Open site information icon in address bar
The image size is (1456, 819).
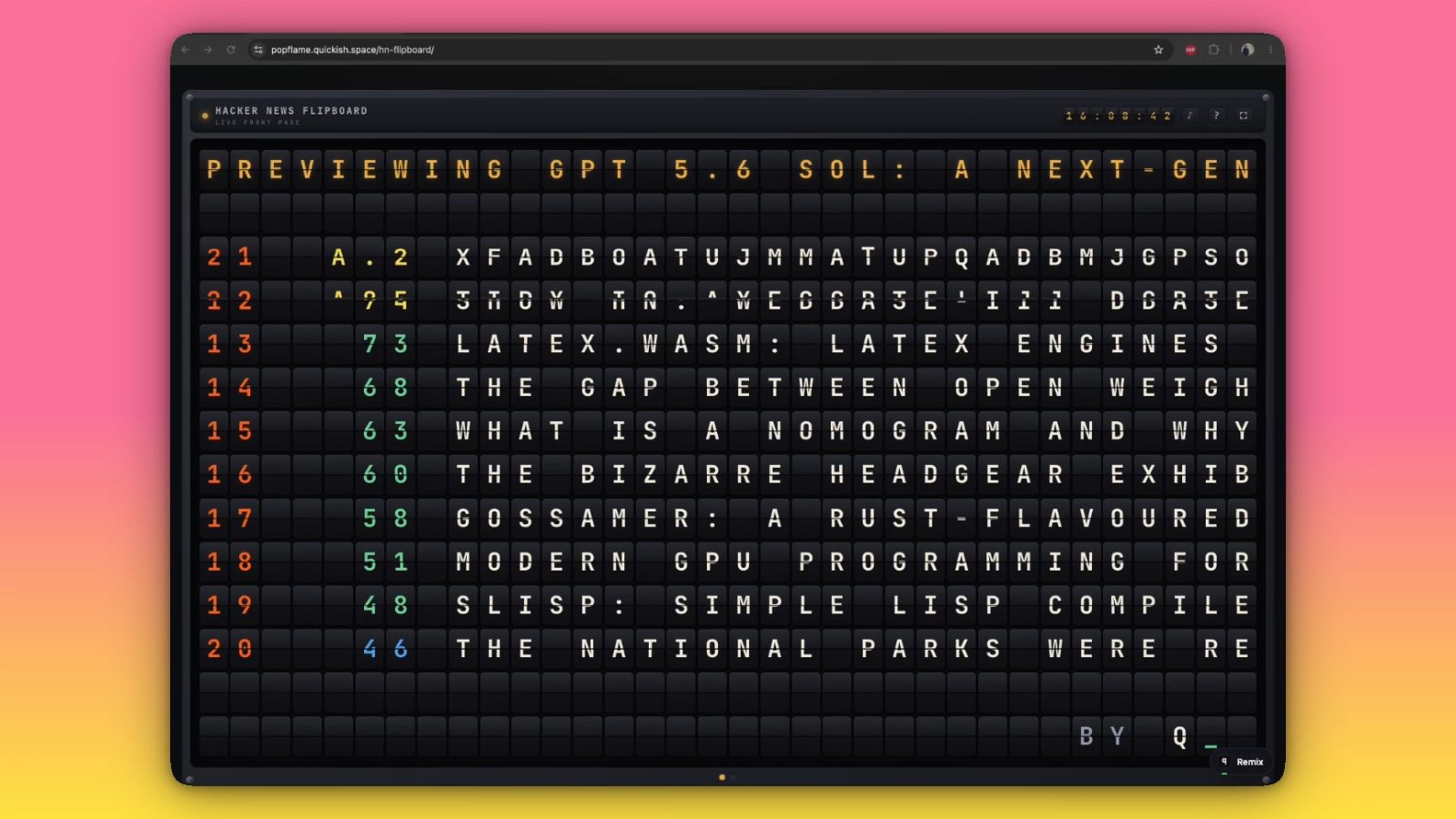258,50
